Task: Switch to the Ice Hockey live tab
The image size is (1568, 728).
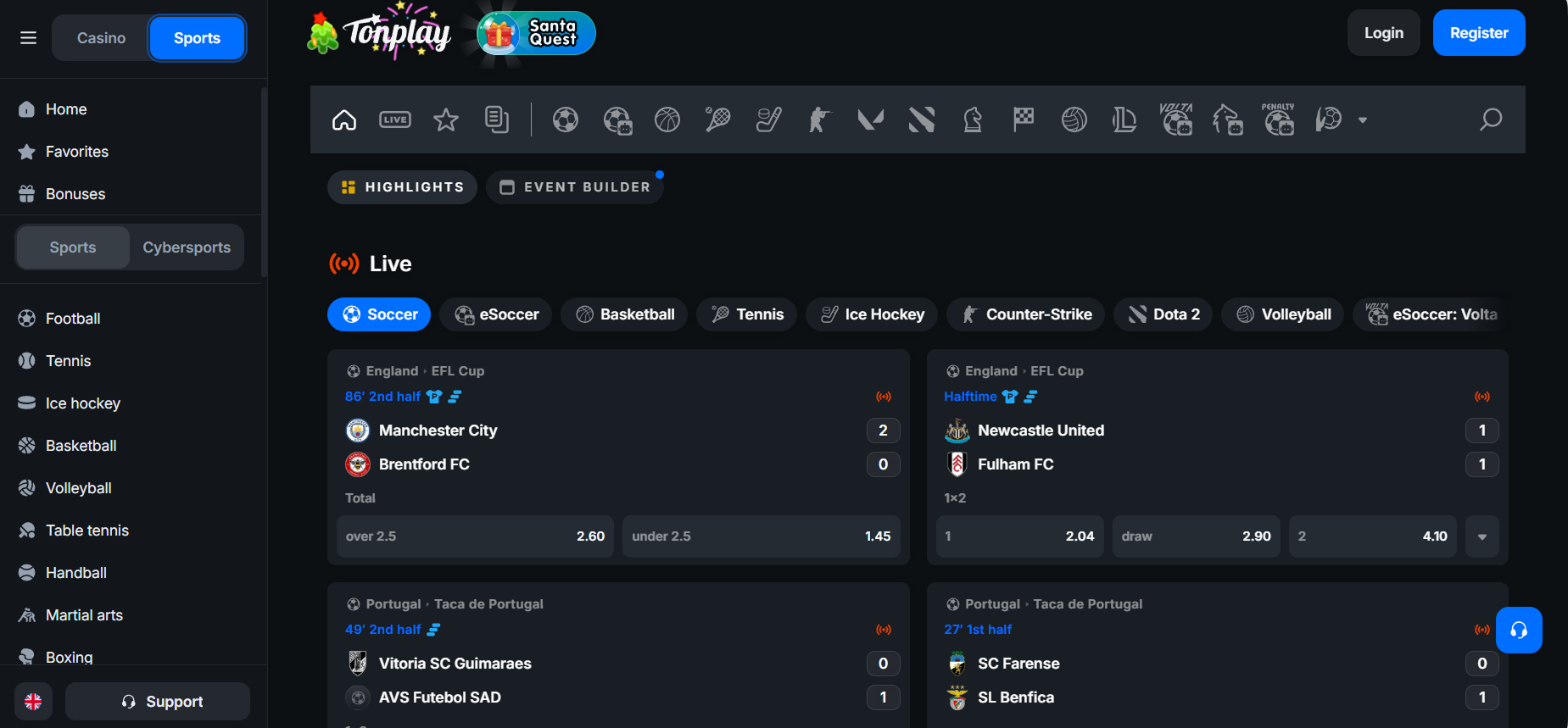Action: pos(872,314)
